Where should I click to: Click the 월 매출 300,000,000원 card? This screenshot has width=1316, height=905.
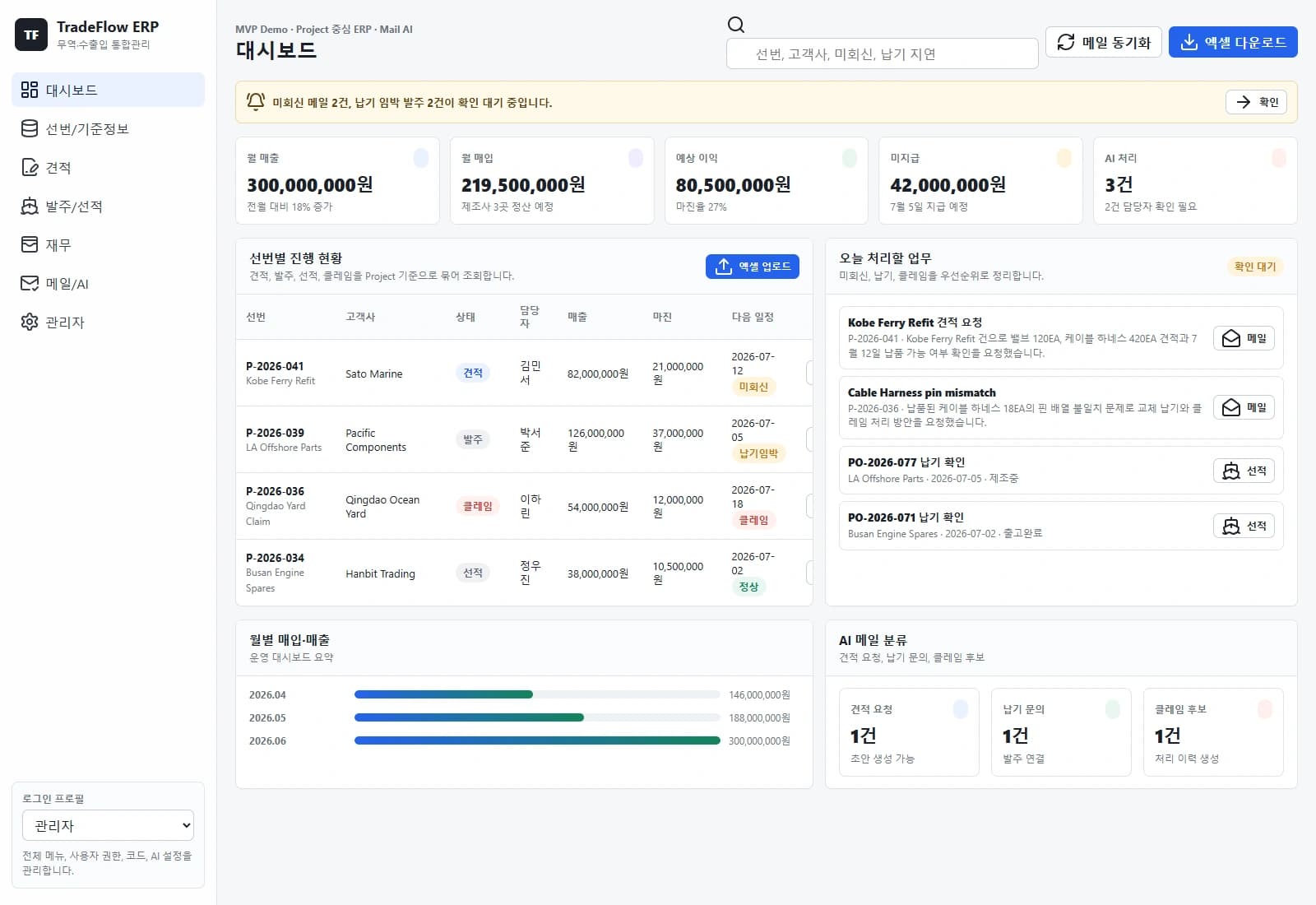[x=337, y=180]
